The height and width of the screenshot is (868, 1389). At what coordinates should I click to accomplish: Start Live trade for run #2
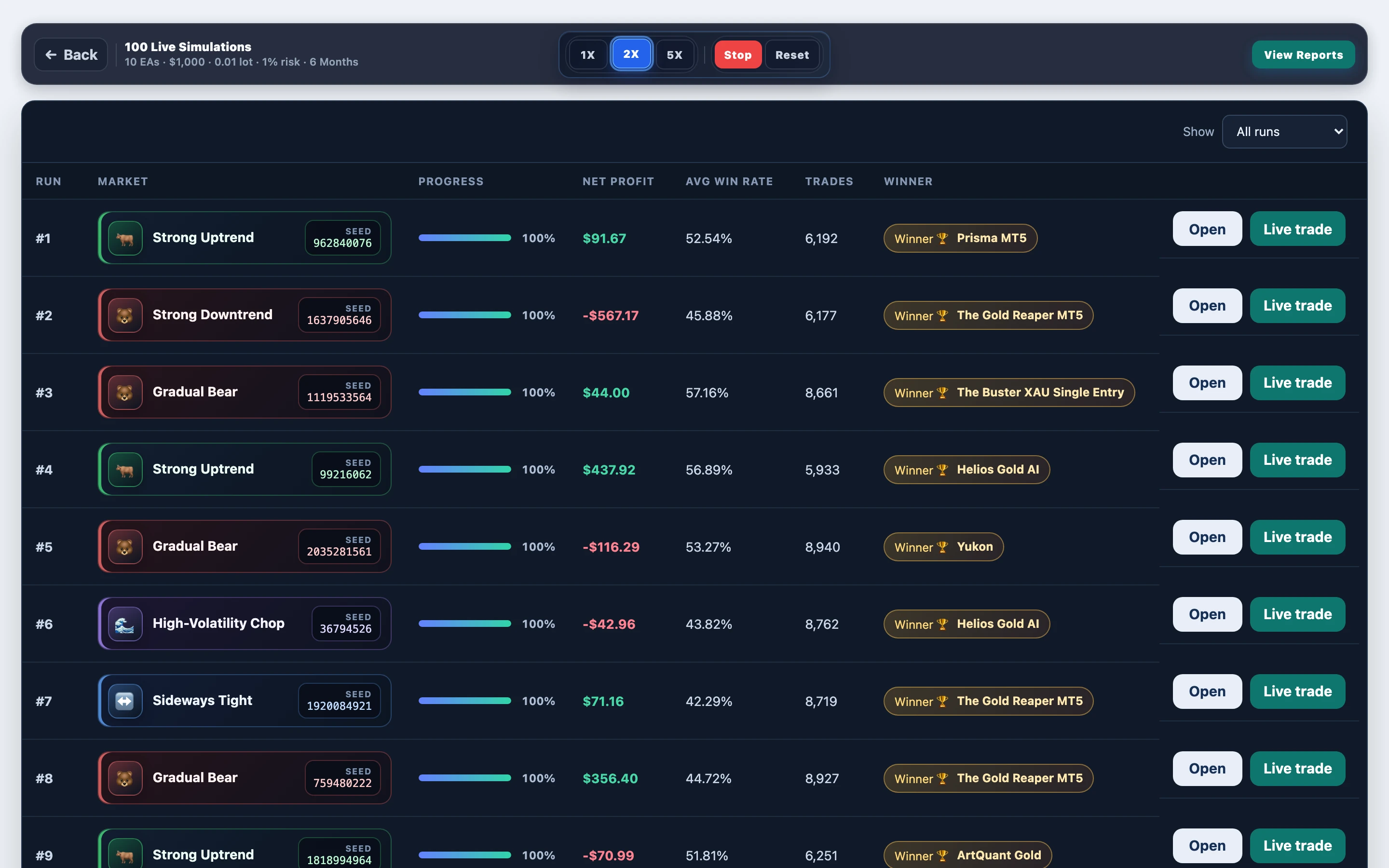[1297, 306]
